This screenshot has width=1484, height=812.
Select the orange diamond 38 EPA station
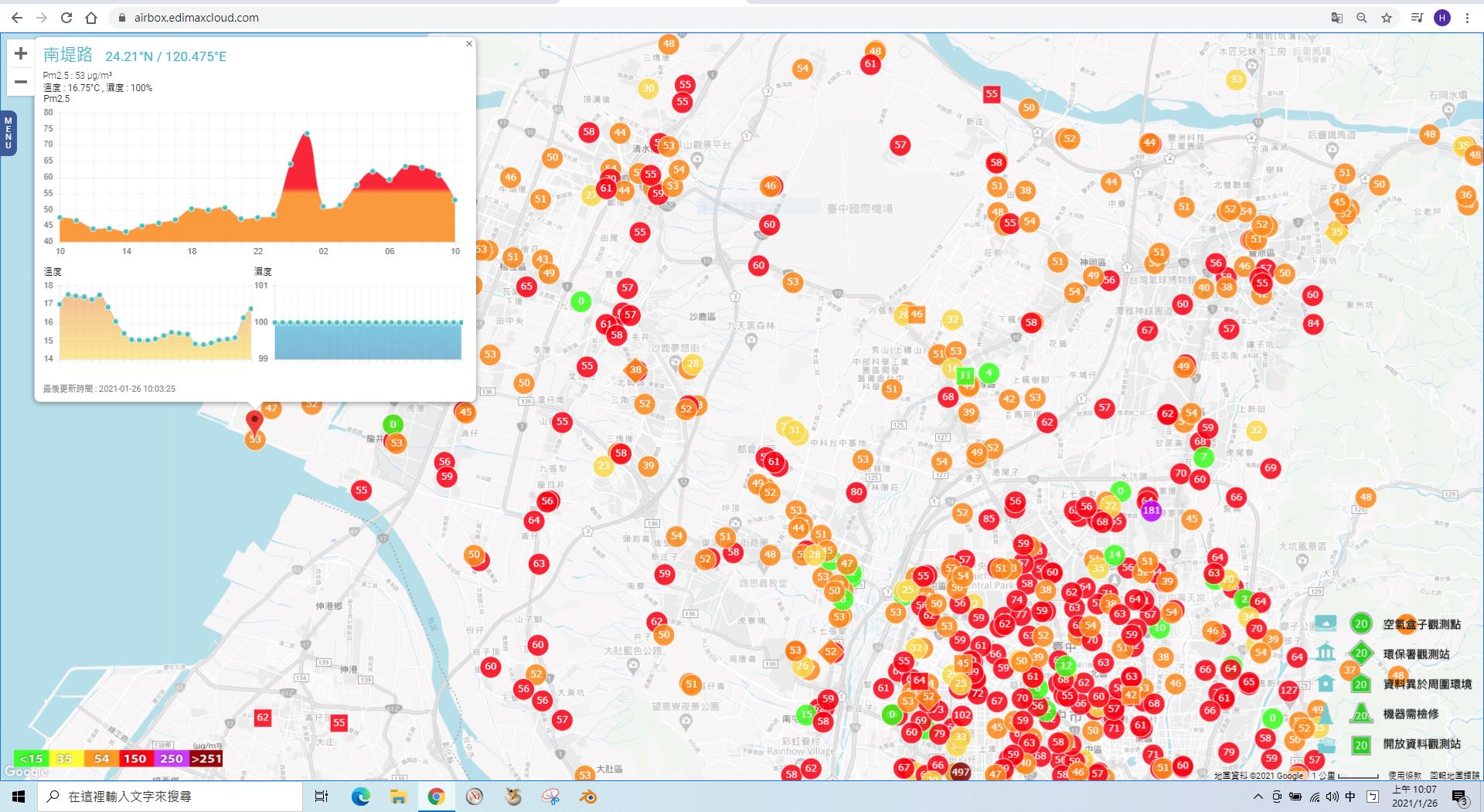click(x=635, y=369)
